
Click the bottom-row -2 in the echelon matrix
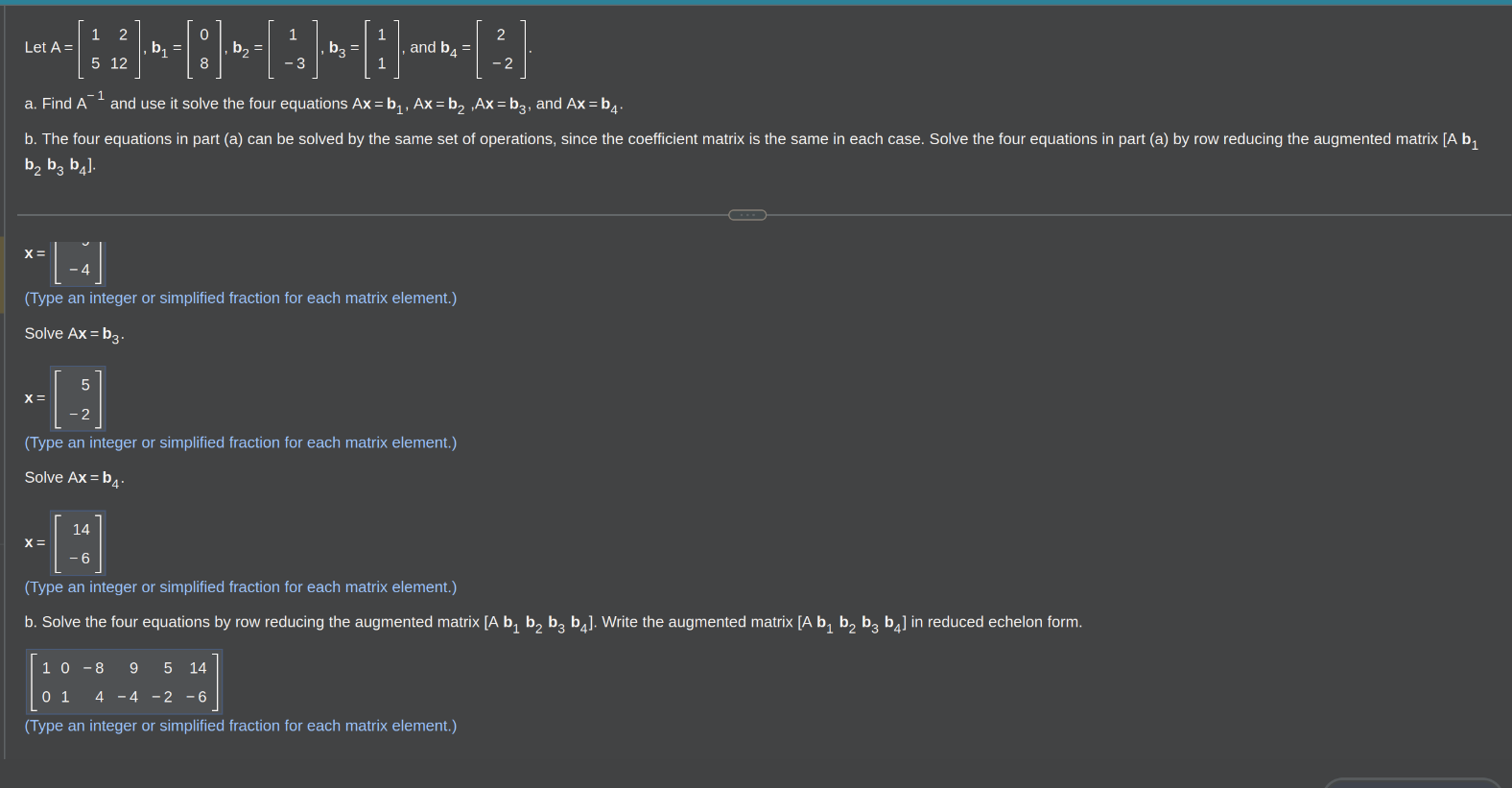point(163,697)
